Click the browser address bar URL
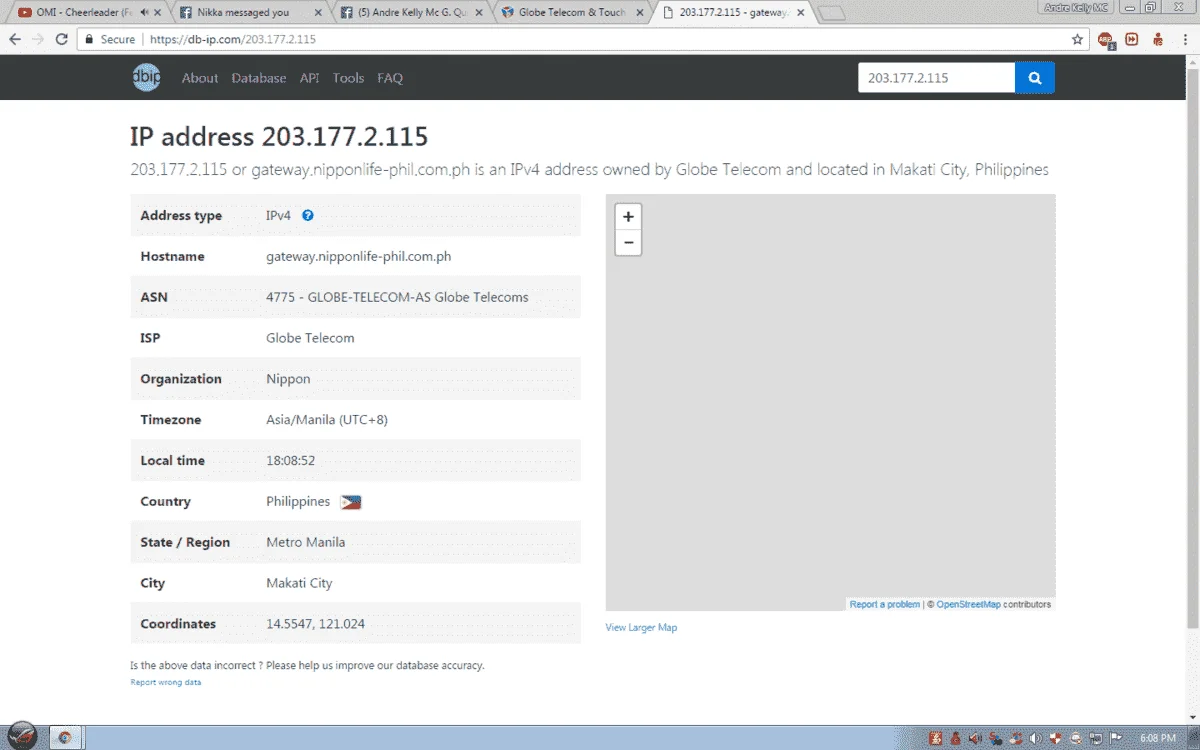The height and width of the screenshot is (750, 1200). coord(232,40)
